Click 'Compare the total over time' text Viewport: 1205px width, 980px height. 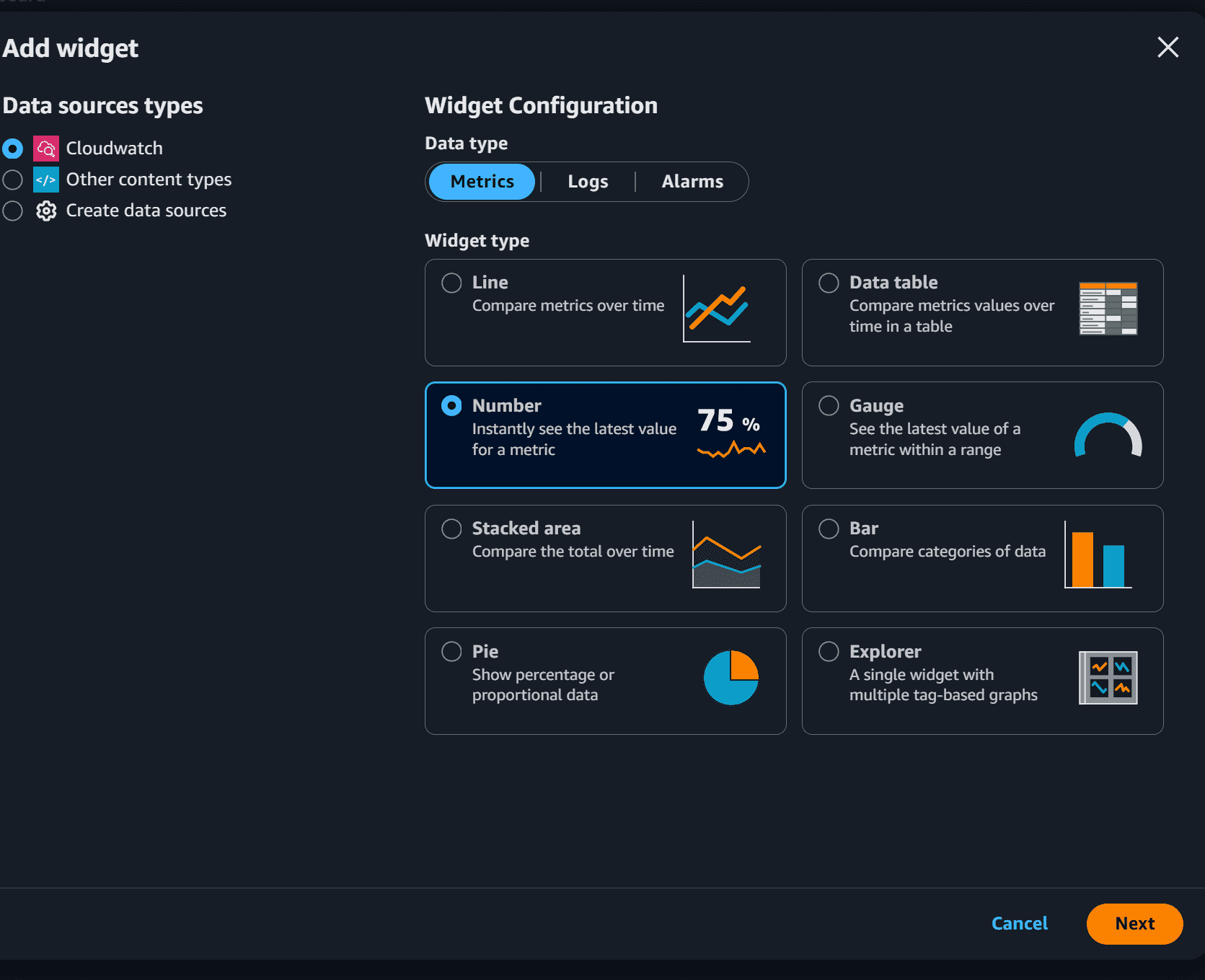[x=573, y=552]
